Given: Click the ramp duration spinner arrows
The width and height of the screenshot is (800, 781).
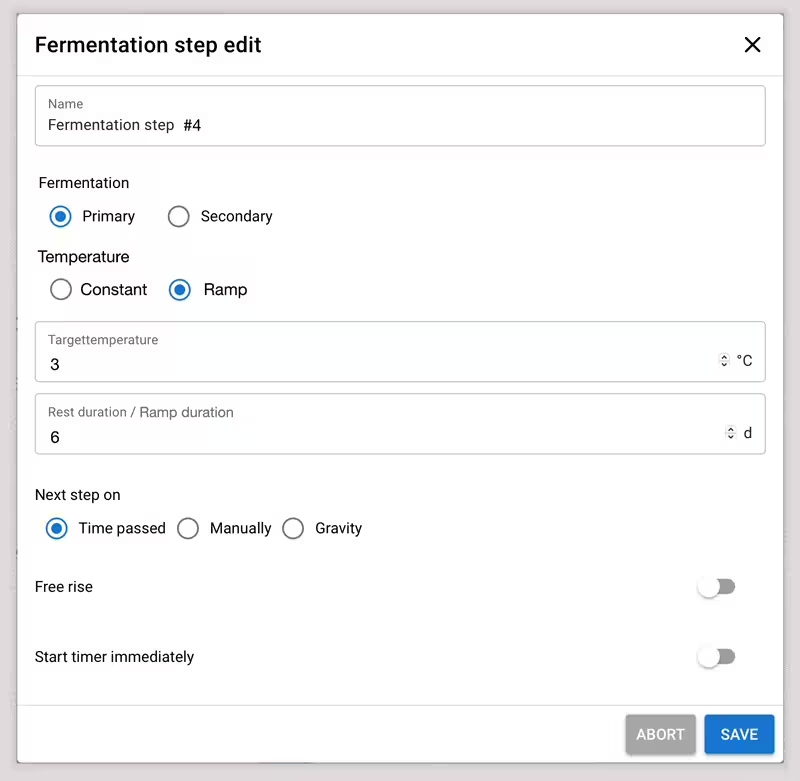Looking at the screenshot, I should point(730,434).
